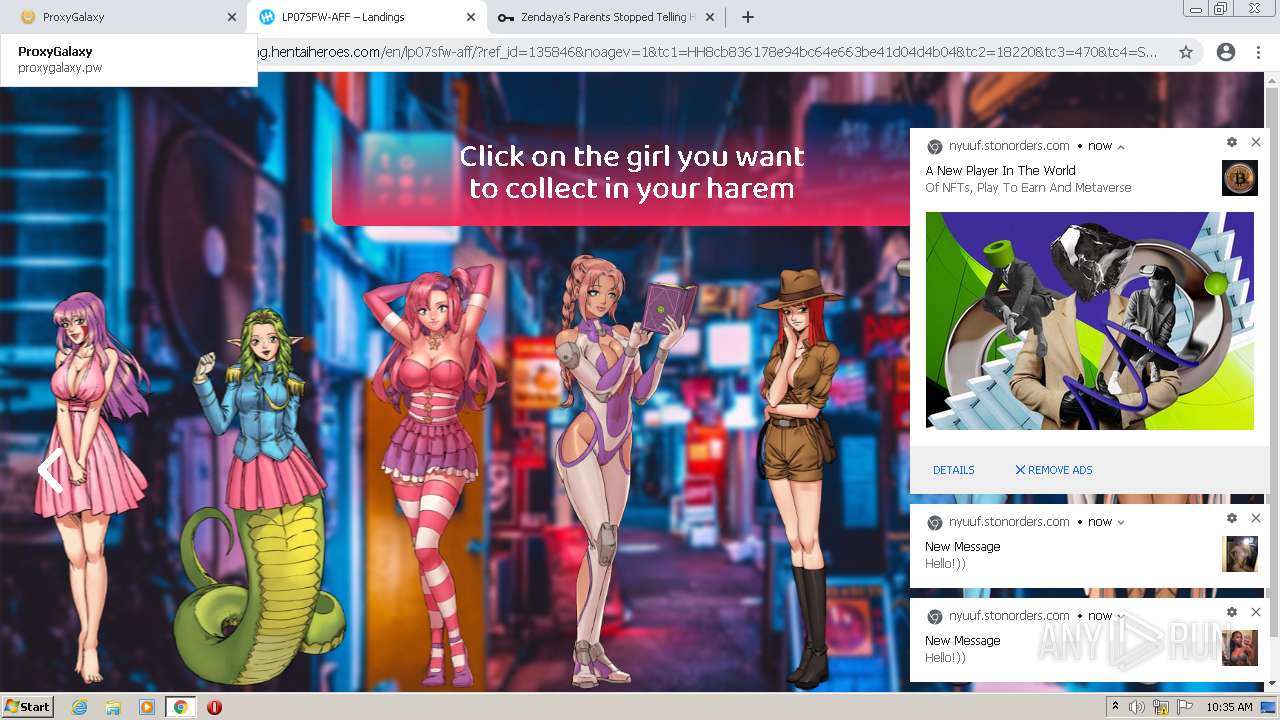Image resolution: width=1280 pixels, height=720 pixels.
Task: Dismiss the second New Message notification
Action: click(1256, 612)
